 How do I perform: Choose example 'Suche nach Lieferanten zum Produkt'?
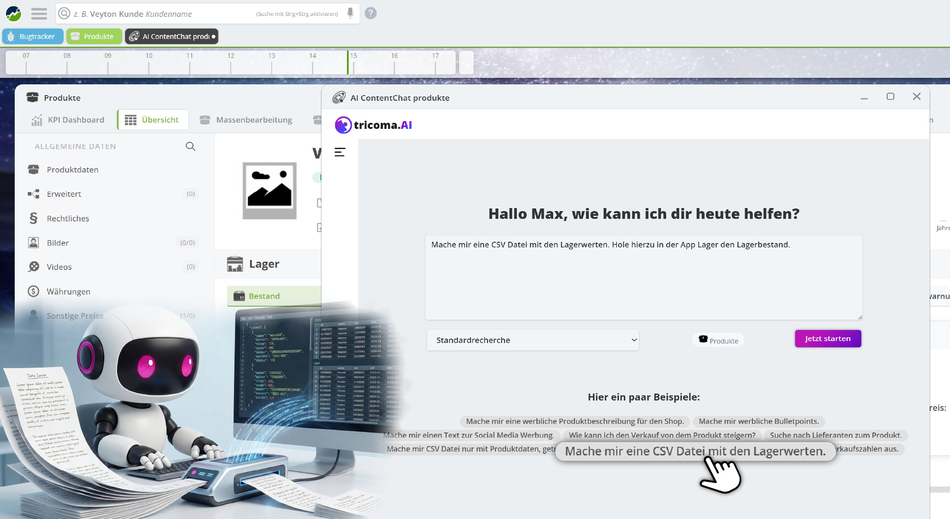click(835, 435)
